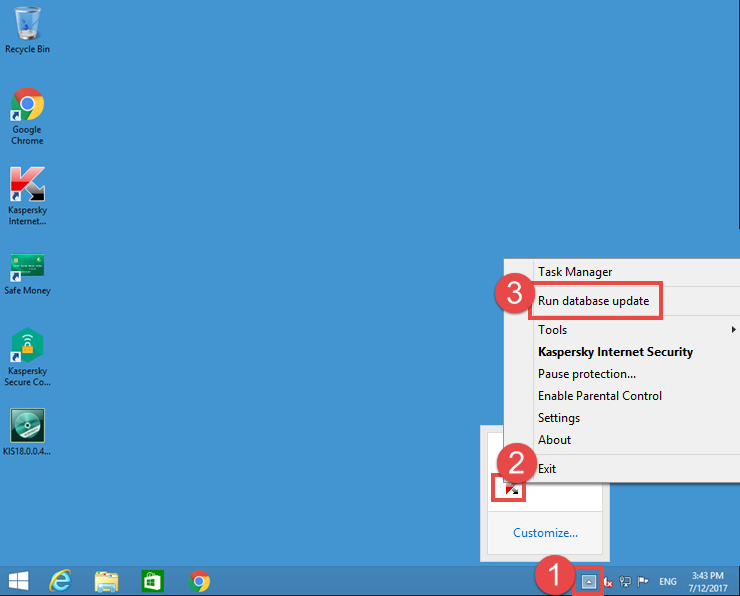
Task: Launch Internet Explorer from the taskbar
Action: 60,581
